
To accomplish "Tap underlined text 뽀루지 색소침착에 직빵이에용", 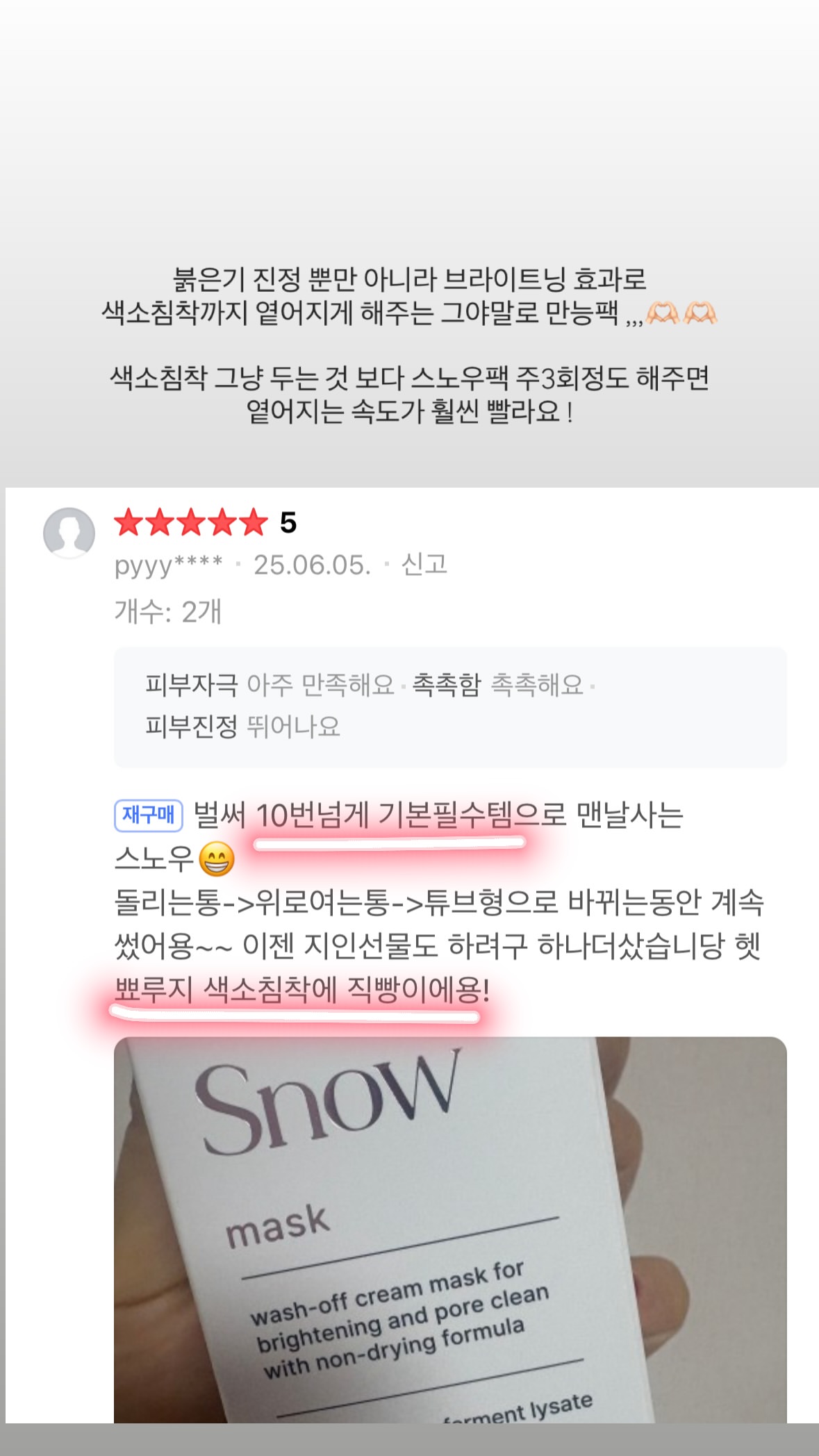I will [302, 989].
